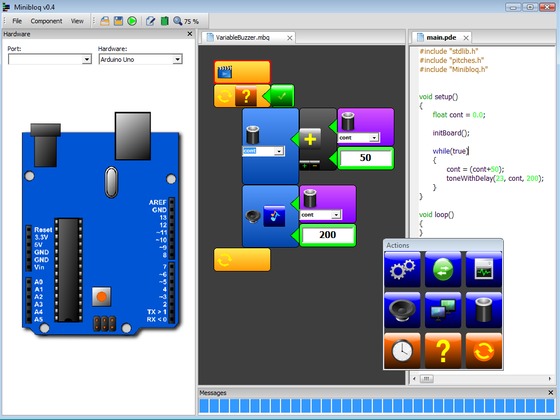The image size is (560, 420).
Task: Pick the question mark if action in Actions palette
Action: (443, 351)
